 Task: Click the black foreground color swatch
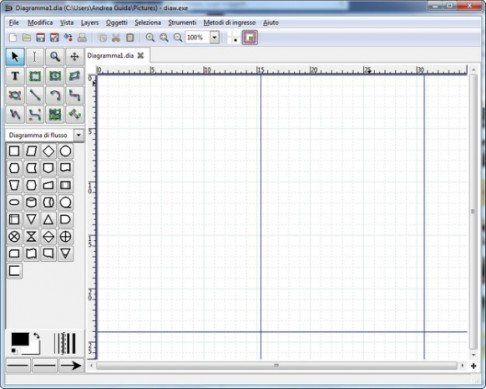(20, 340)
